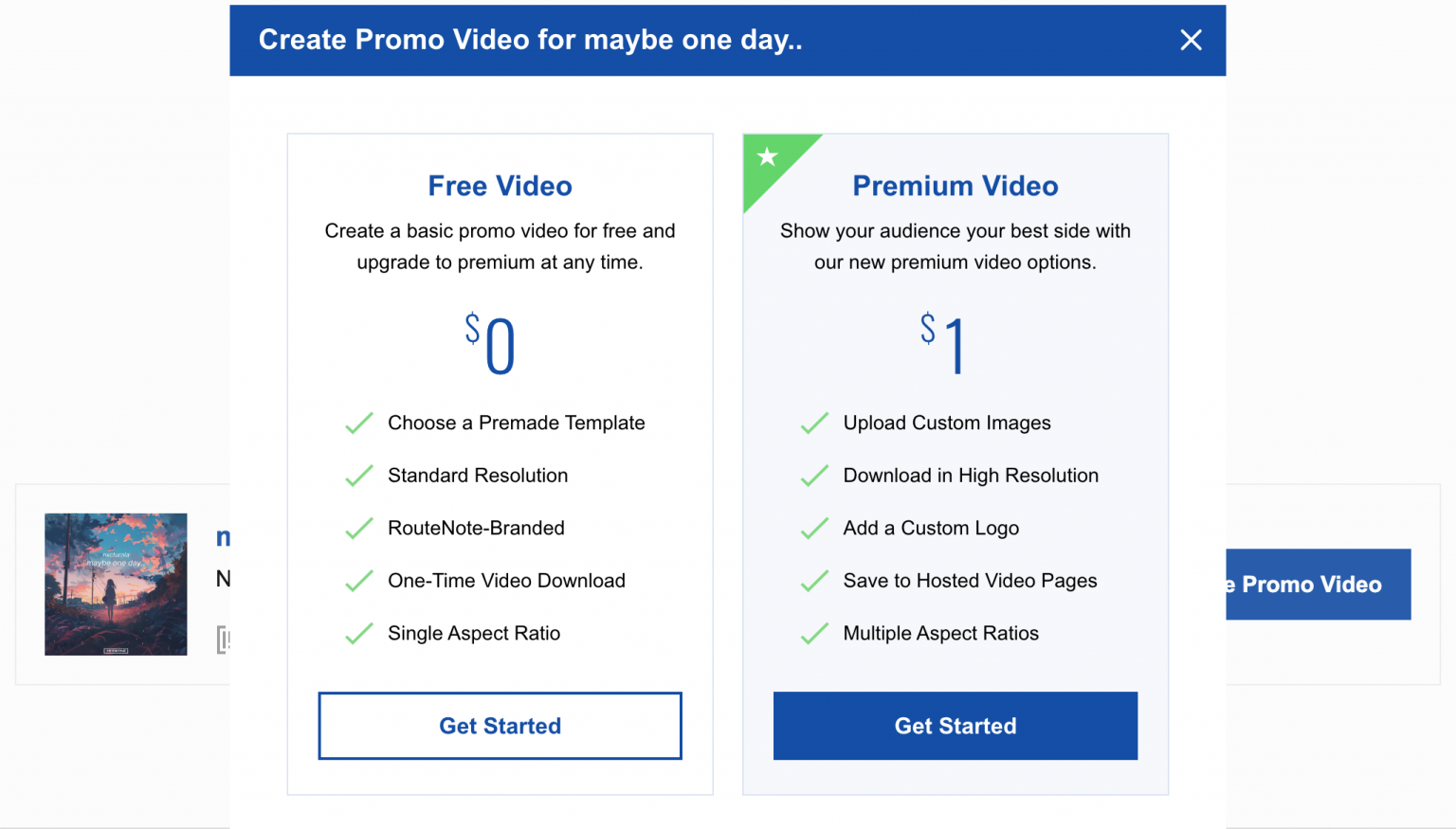1456x829 pixels.
Task: Click the checkmark beside Upload Custom Images
Action: (814, 423)
